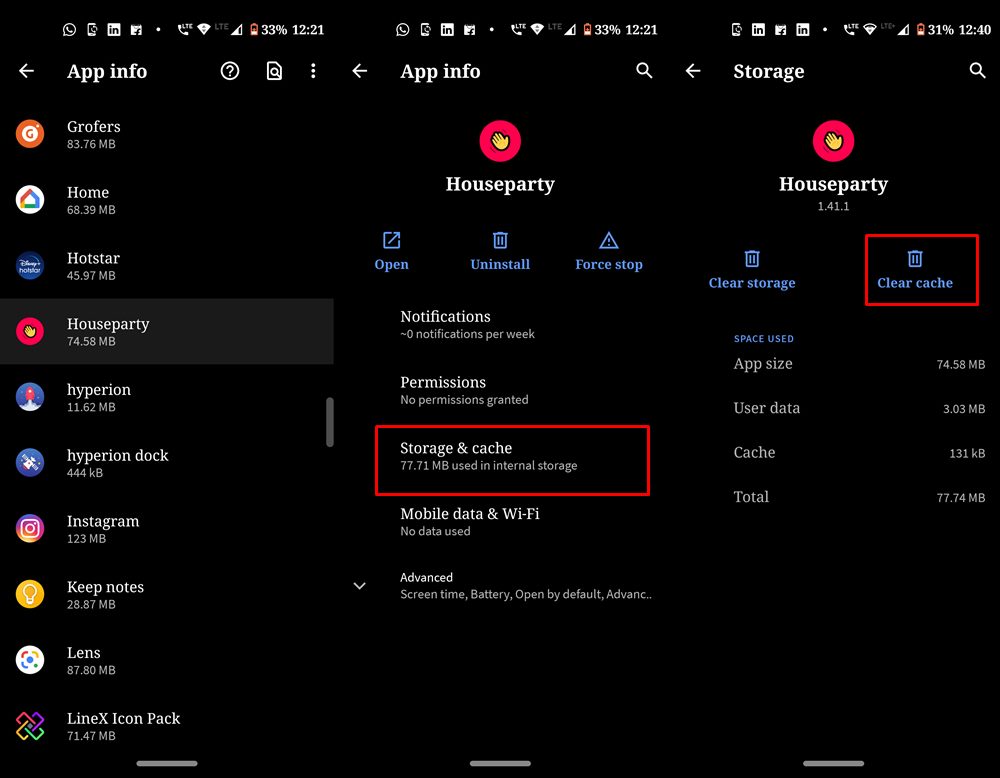
Task: Tap Wi-Fi status icon on Houseparty App info
Action: (x=537, y=29)
